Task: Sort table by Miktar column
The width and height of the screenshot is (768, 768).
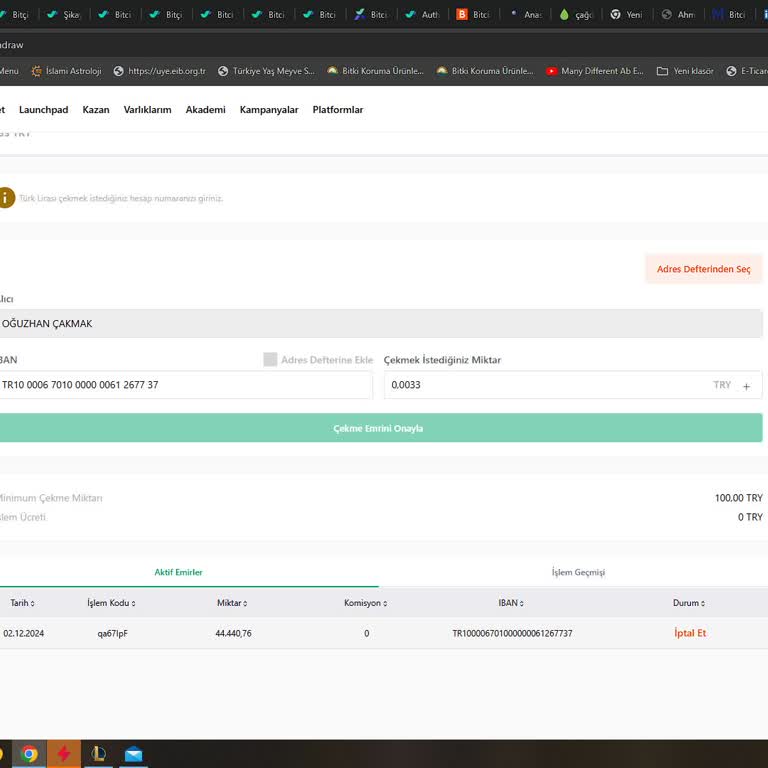Action: [x=232, y=603]
